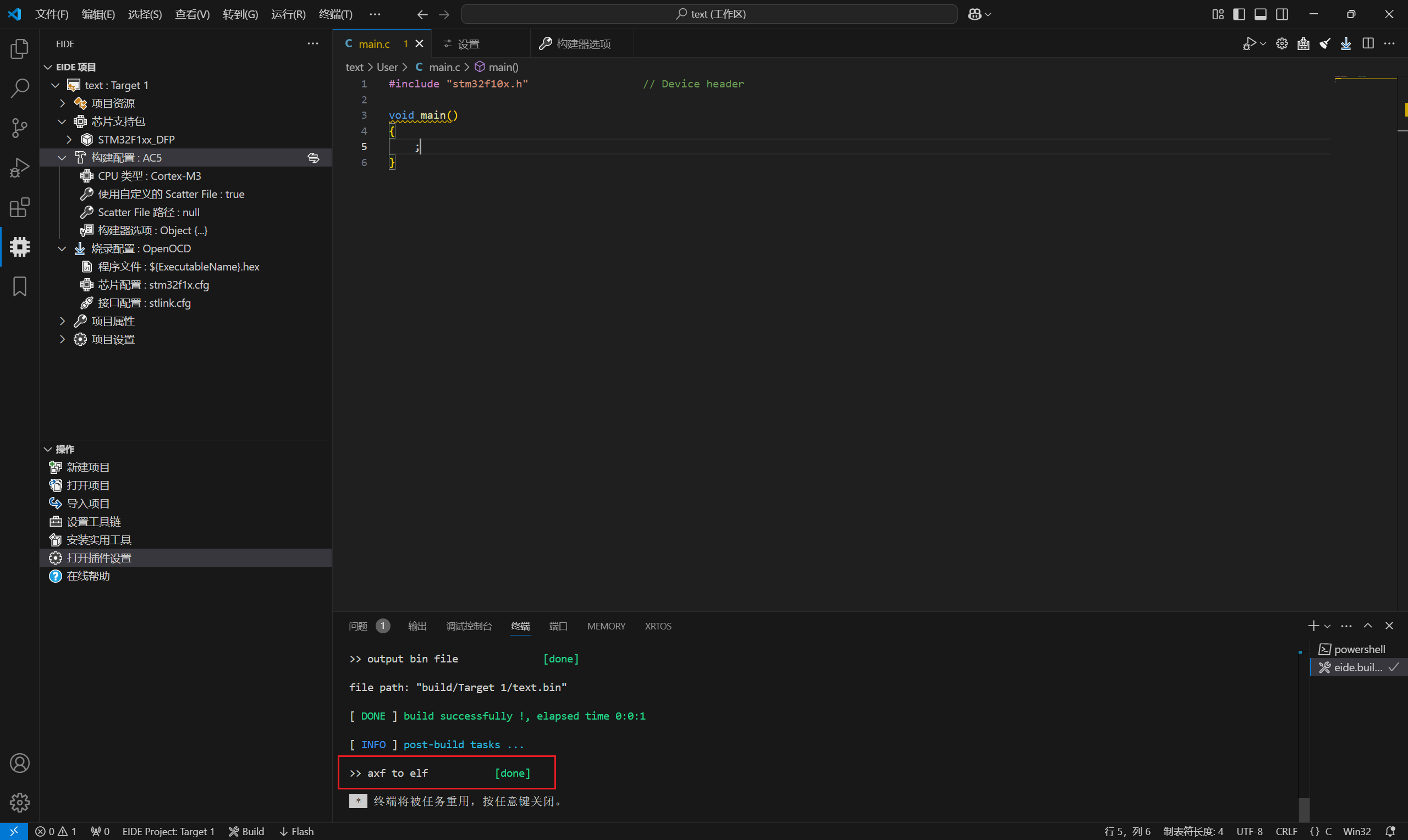
Task: Toggle the primary side bar visibility
Action: [1239, 14]
